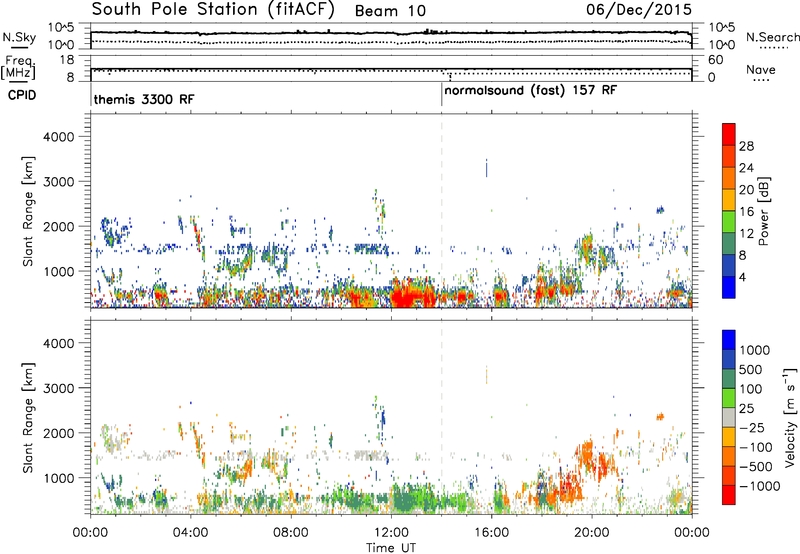Click the '20' power colorbar tick
The width and height of the screenshot is (800, 554).
coord(746,190)
